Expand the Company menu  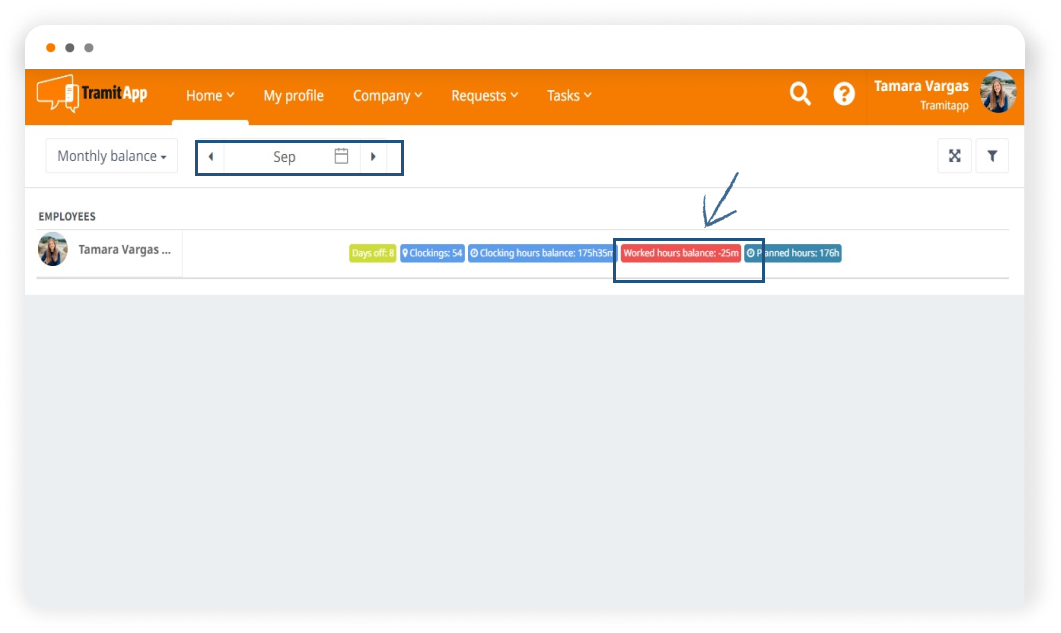coord(387,96)
